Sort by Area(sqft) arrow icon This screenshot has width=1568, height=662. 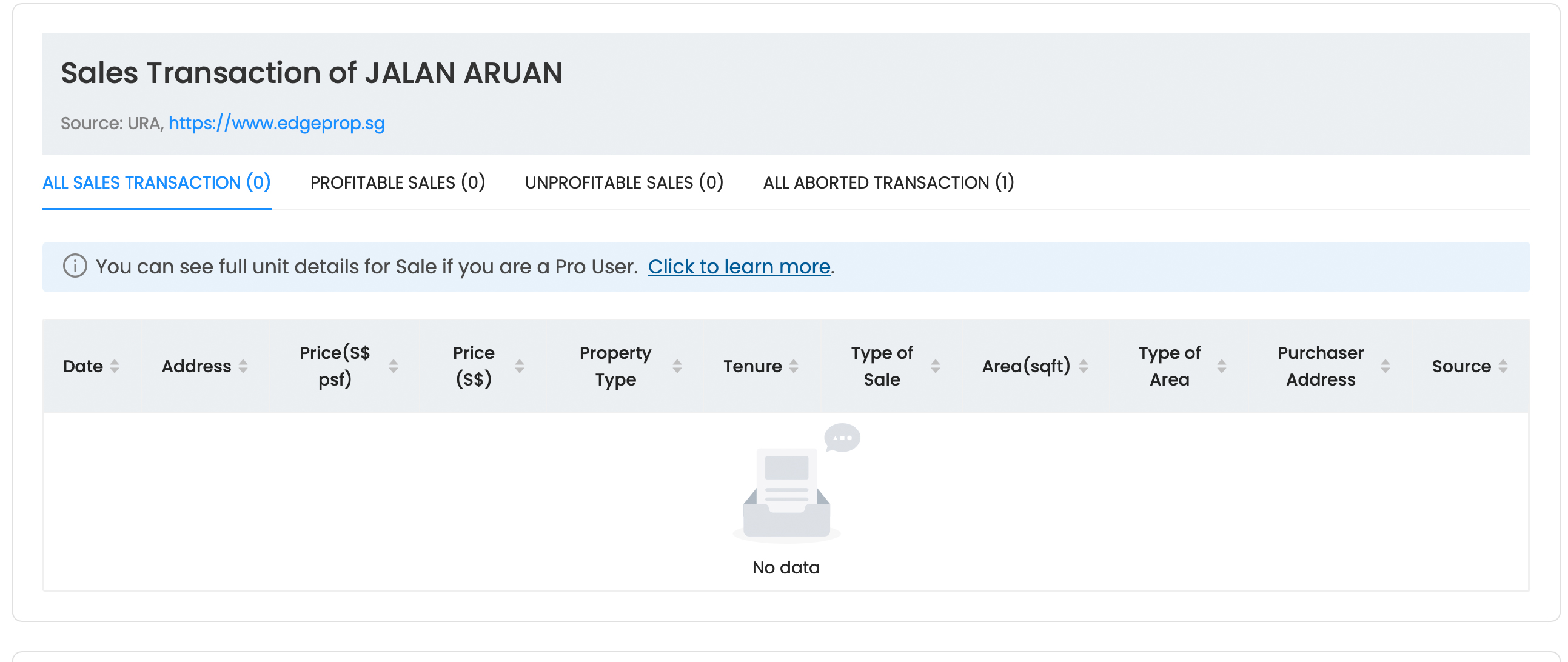pyautogui.click(x=1084, y=366)
